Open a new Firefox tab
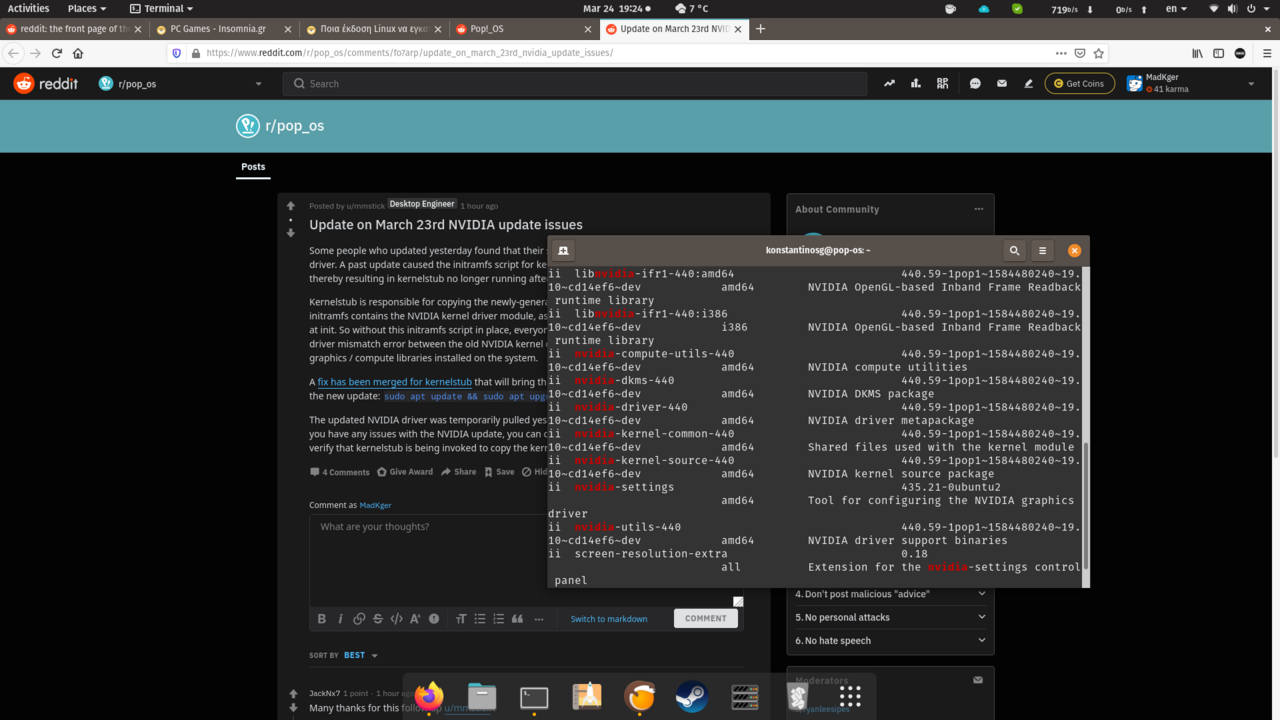 tap(761, 29)
